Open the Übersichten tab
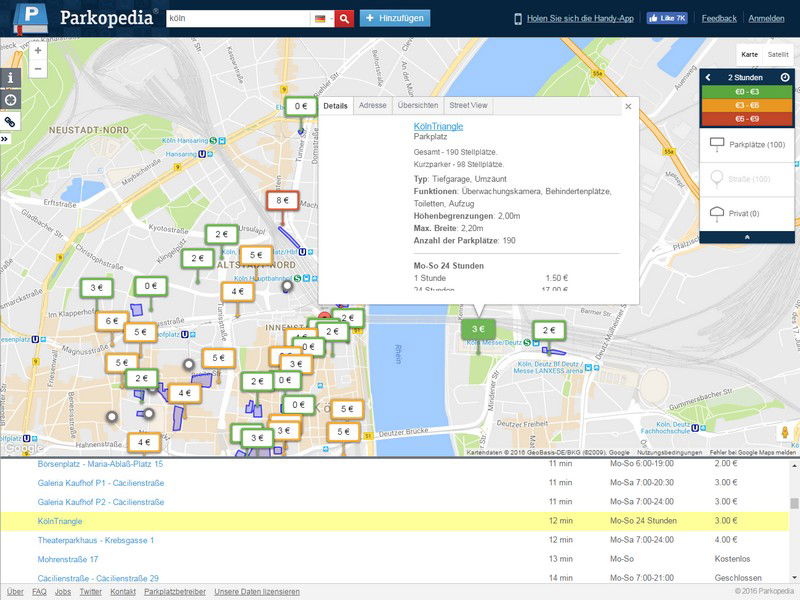 (x=418, y=106)
